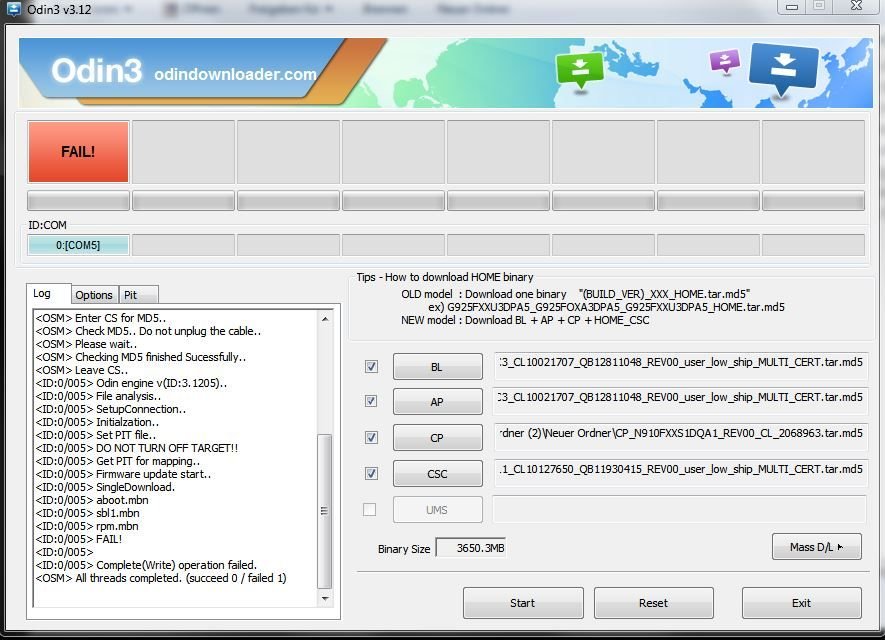The width and height of the screenshot is (885, 640).
Task: Click log line 'Get PIT for mapping..'
Action: [118, 461]
